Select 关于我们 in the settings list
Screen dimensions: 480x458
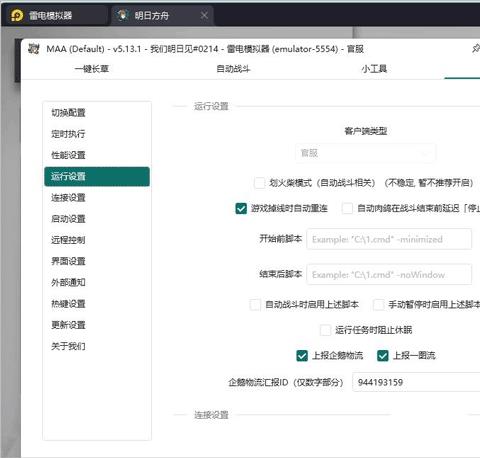click(x=97, y=346)
